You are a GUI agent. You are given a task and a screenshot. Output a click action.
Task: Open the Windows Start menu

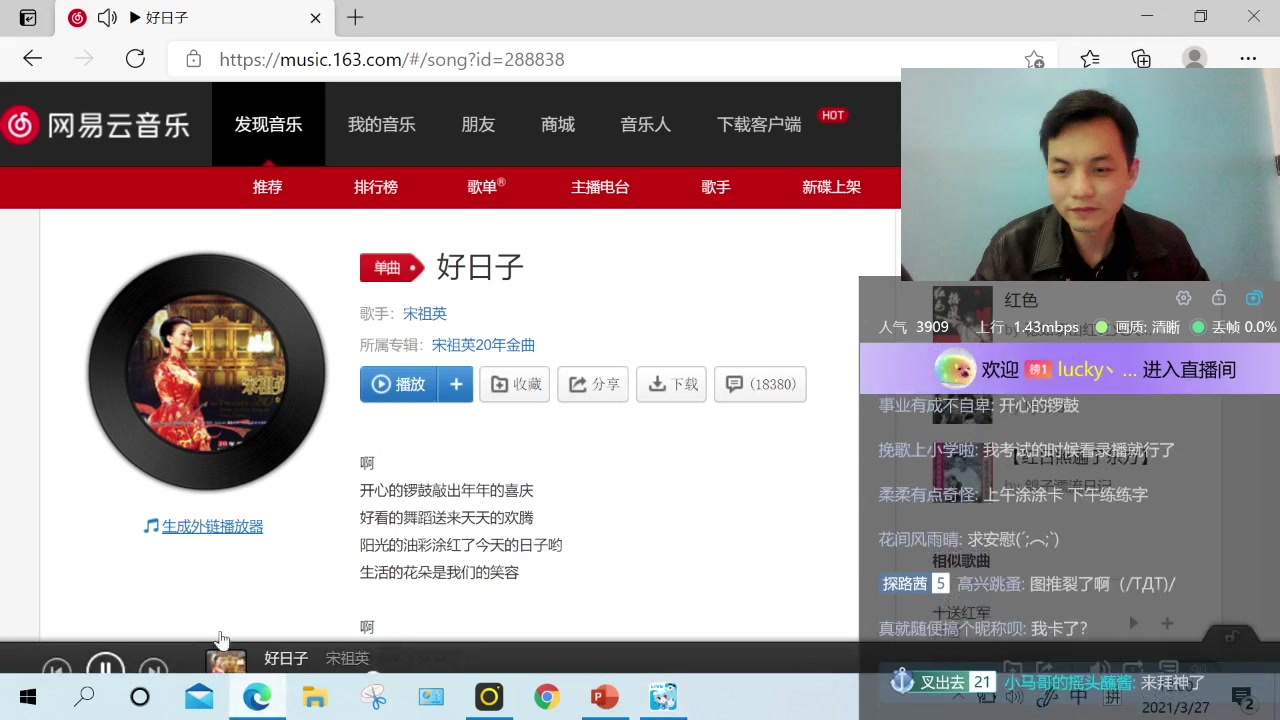tap(28, 697)
